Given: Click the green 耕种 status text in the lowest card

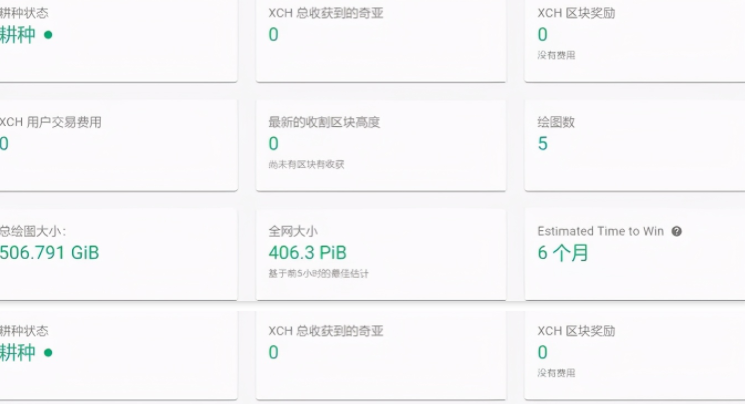Looking at the screenshot, I should pyautogui.click(x=17, y=352).
